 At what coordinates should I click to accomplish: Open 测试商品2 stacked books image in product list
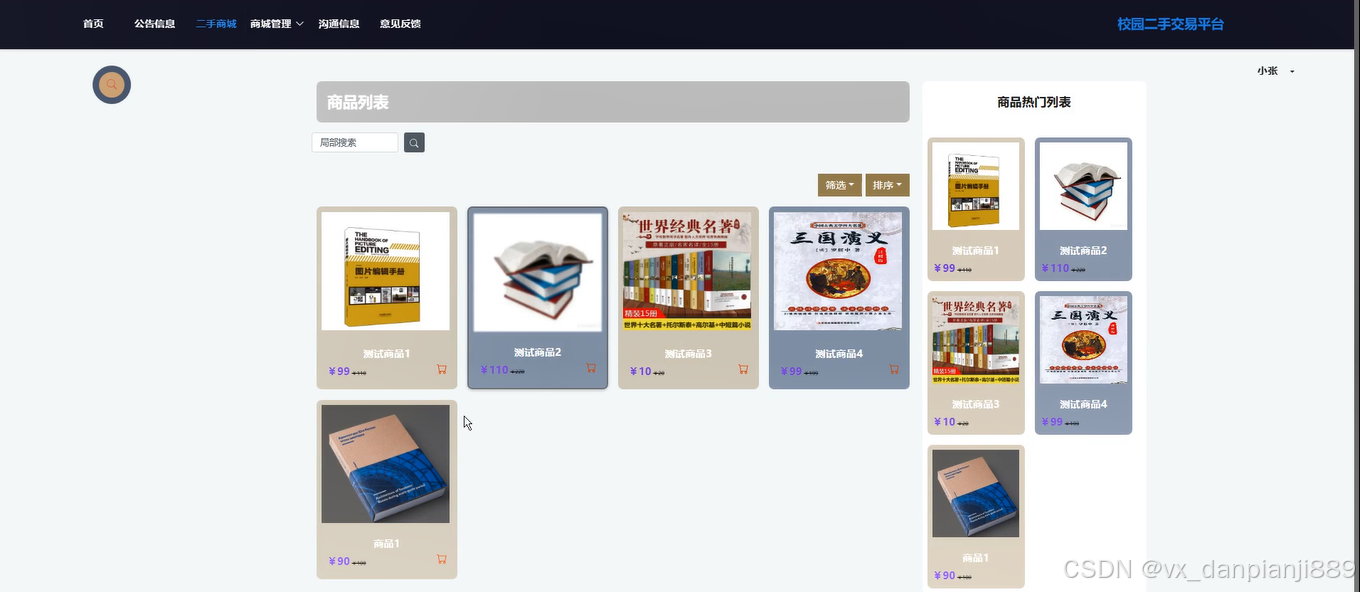tap(537, 272)
